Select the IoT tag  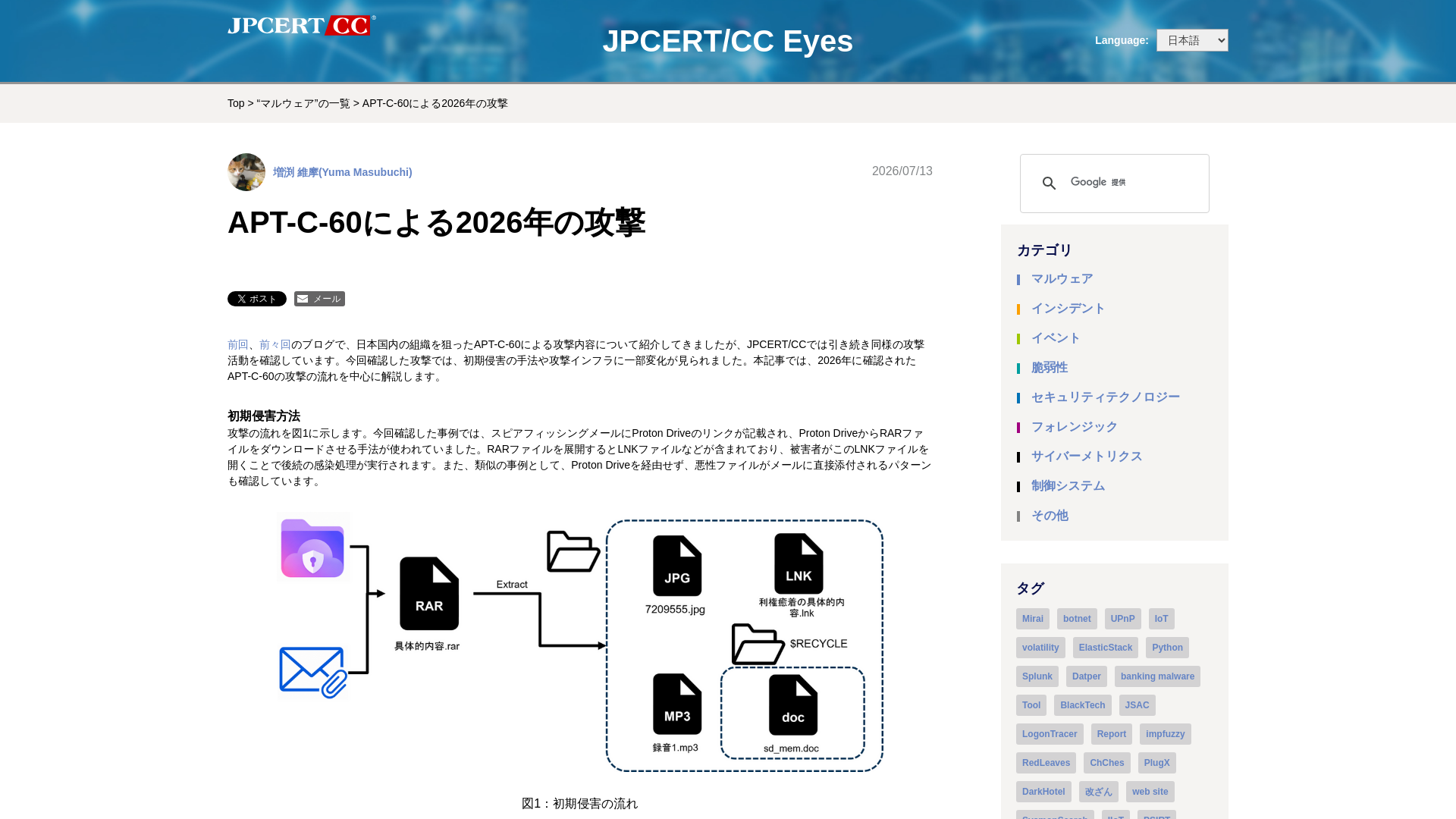[x=1162, y=619]
